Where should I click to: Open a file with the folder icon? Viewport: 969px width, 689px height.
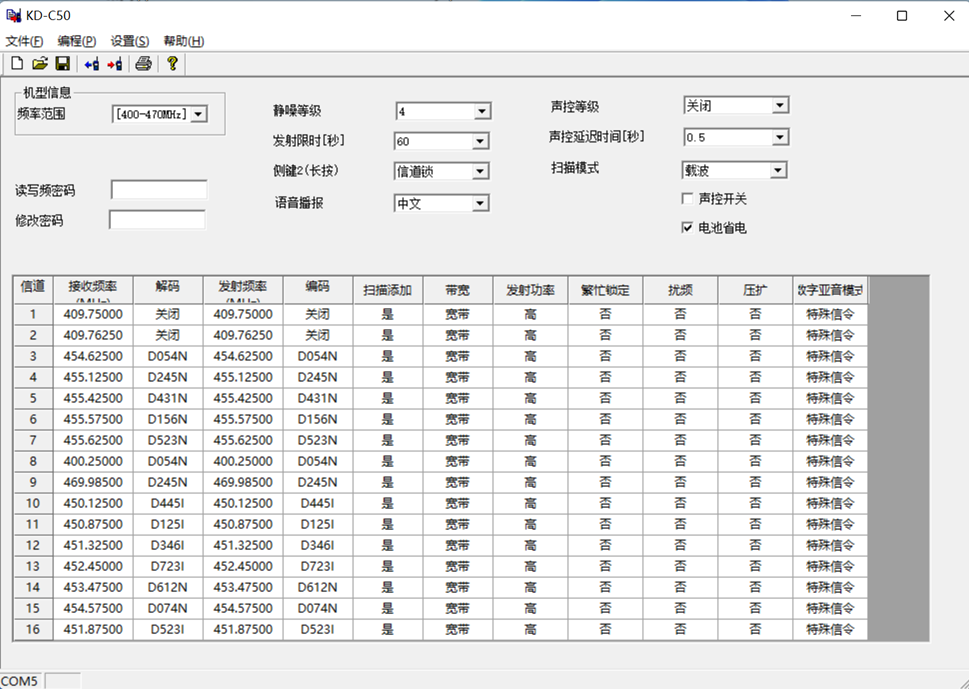coord(39,64)
